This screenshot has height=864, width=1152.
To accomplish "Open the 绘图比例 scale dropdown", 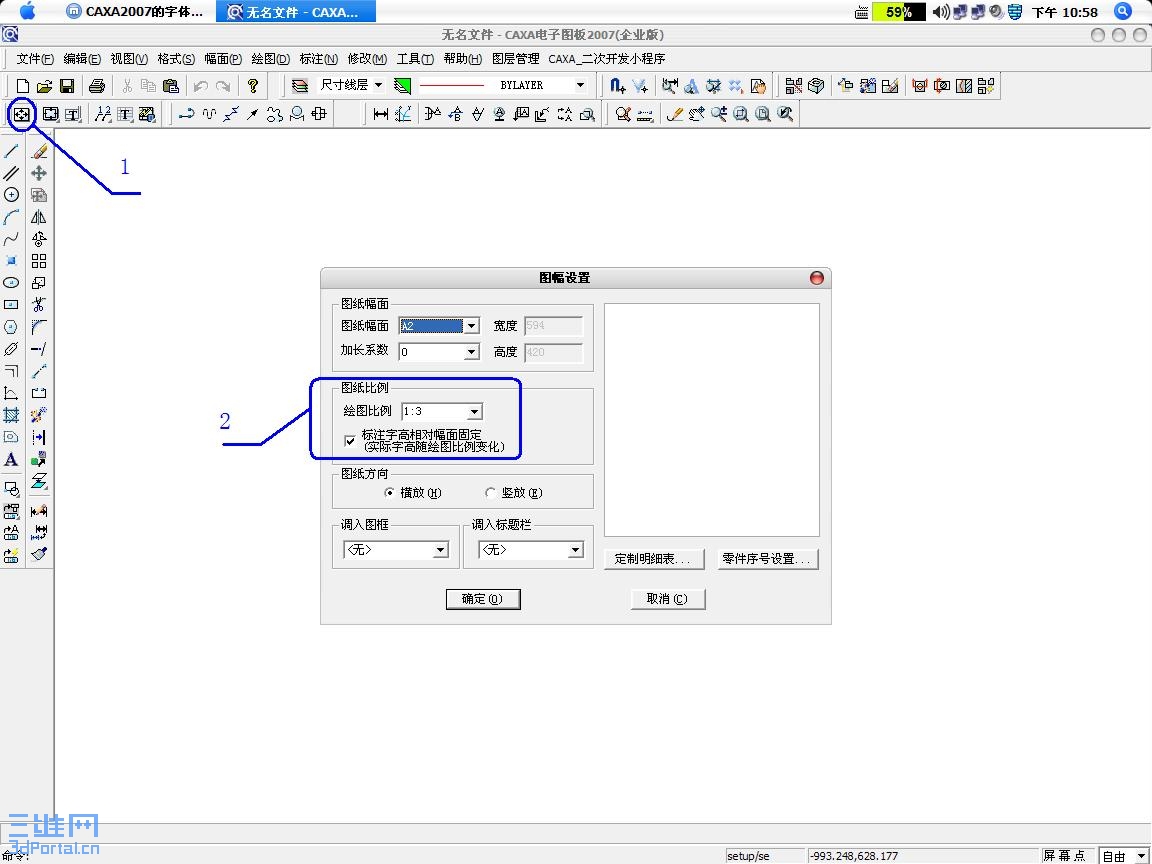I will click(475, 411).
